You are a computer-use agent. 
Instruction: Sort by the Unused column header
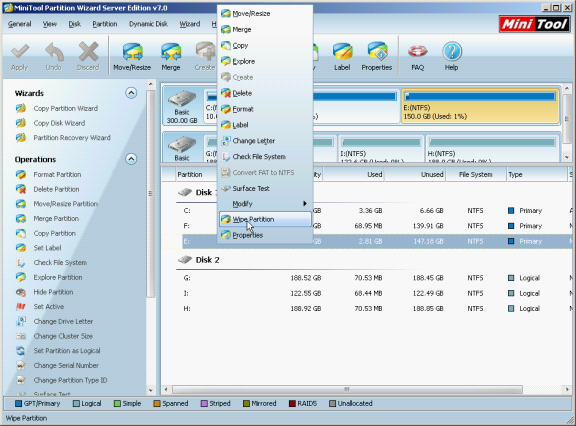point(415,174)
